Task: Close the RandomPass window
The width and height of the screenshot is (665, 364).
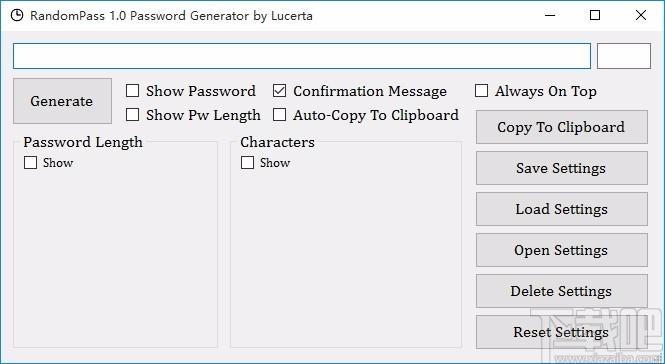Action: tap(641, 16)
